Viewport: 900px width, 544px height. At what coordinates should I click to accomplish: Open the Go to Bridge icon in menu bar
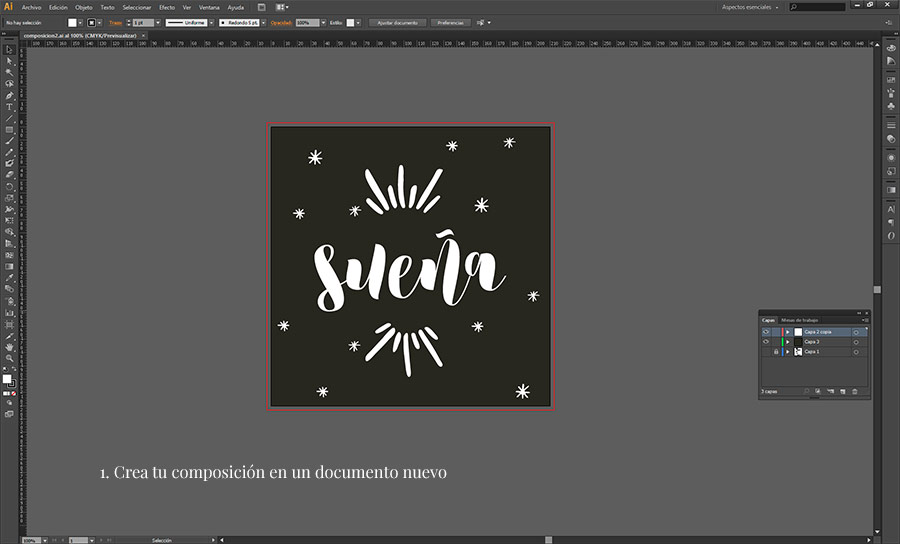[262, 7]
